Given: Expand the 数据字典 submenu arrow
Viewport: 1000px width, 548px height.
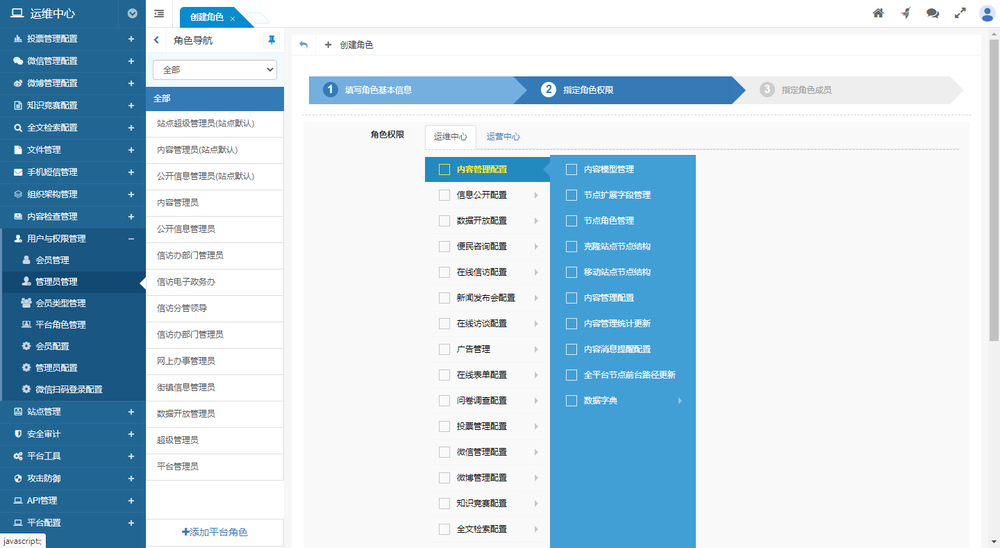Looking at the screenshot, I should [x=680, y=401].
